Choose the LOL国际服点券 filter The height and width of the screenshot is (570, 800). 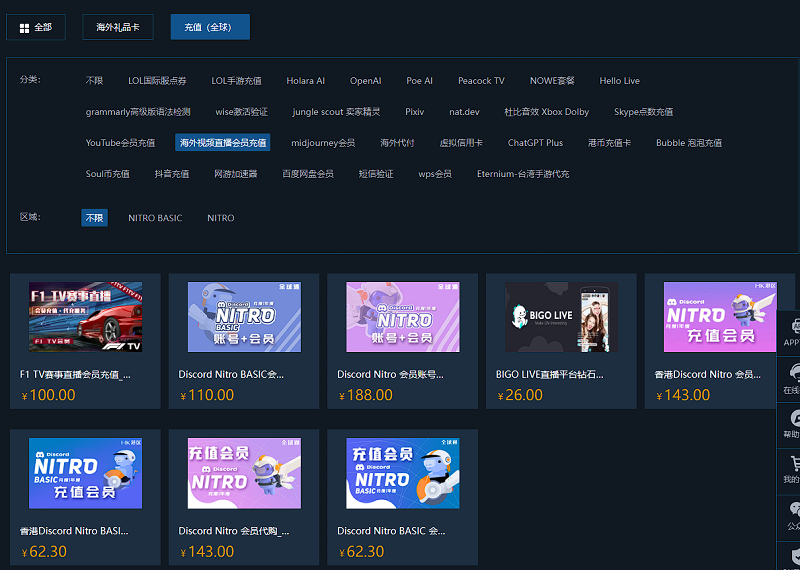point(157,81)
